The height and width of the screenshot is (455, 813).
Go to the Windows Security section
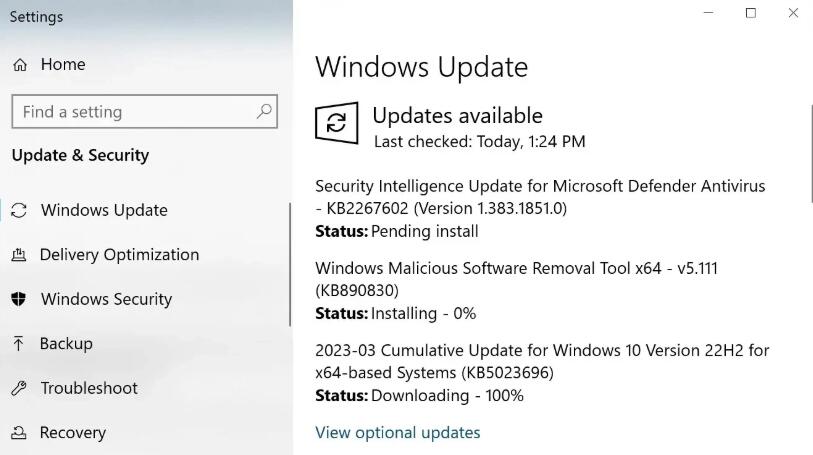106,299
